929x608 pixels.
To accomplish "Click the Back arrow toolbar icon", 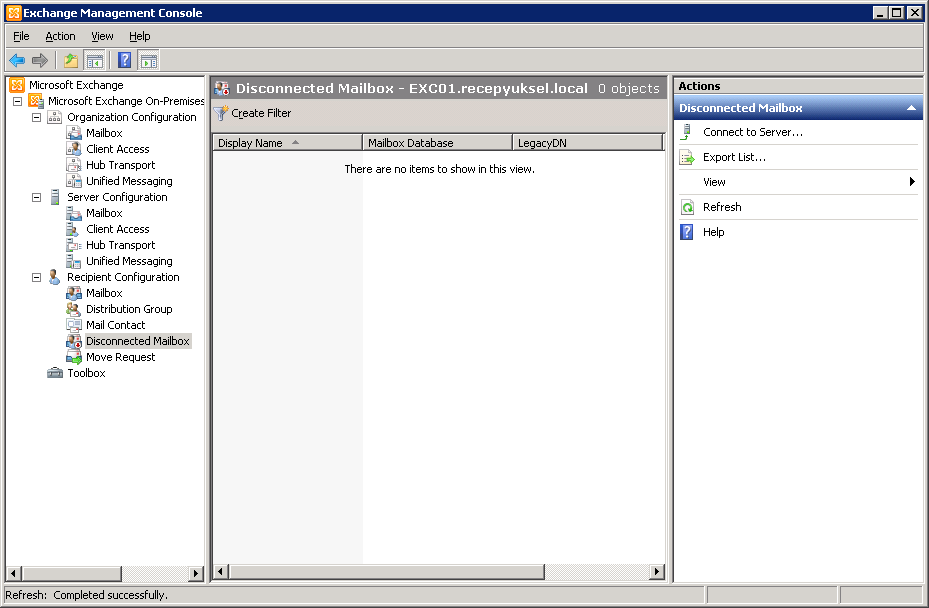I will [17, 60].
